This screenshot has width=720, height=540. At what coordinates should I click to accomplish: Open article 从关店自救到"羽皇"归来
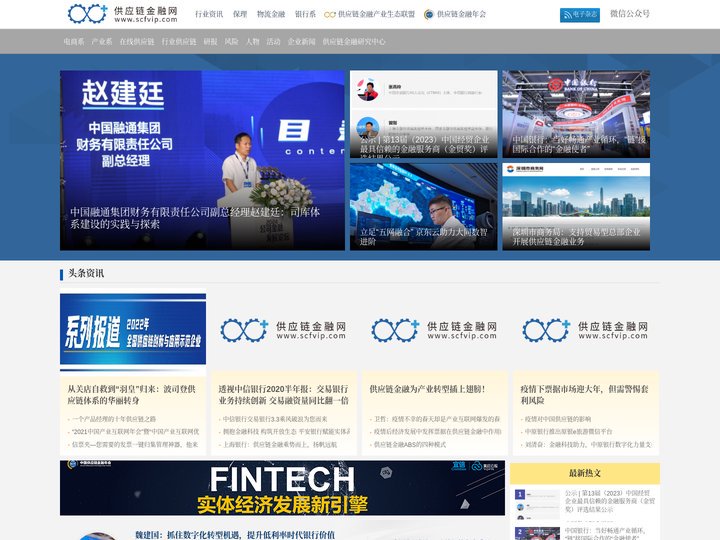click(x=132, y=394)
